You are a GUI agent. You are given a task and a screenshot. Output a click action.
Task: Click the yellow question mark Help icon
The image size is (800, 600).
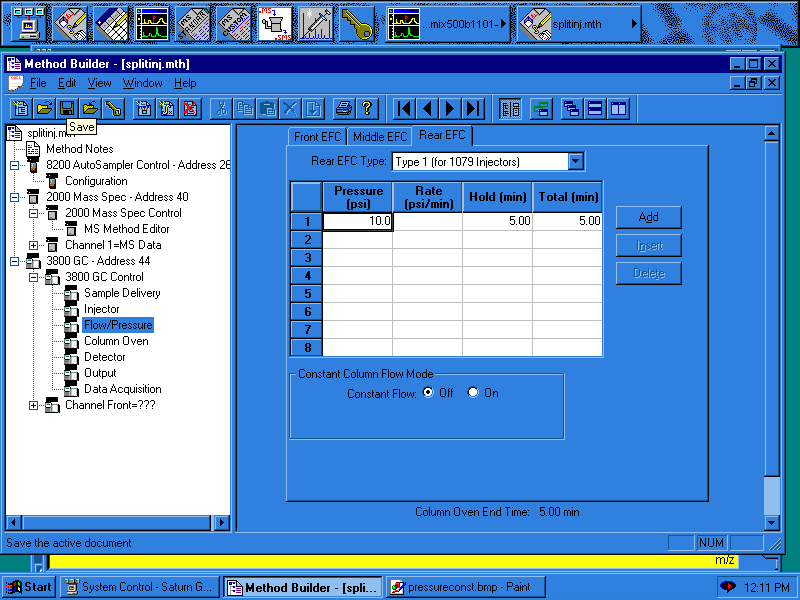click(x=366, y=109)
